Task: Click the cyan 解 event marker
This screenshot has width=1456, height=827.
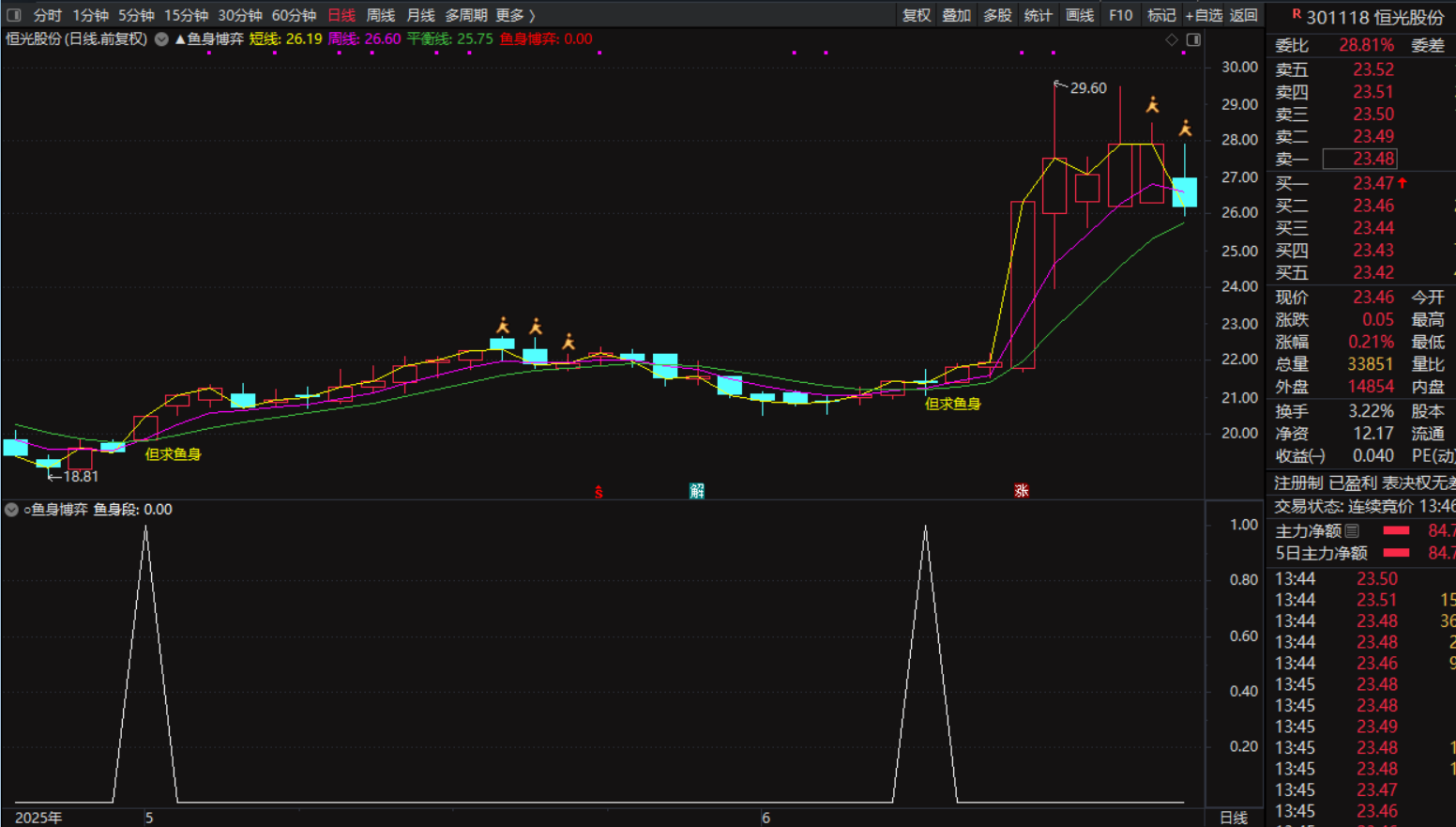Action: coord(697,490)
